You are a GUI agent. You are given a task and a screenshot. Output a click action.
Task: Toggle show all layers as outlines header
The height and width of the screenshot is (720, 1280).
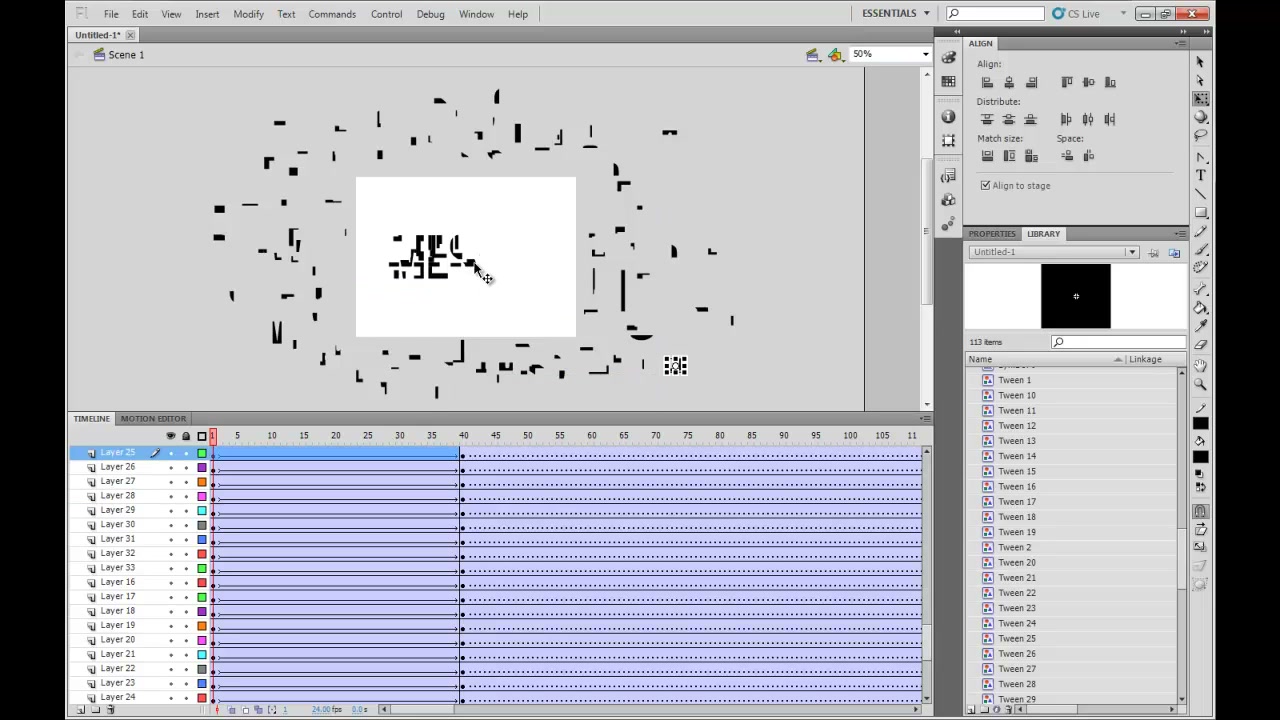(201, 436)
